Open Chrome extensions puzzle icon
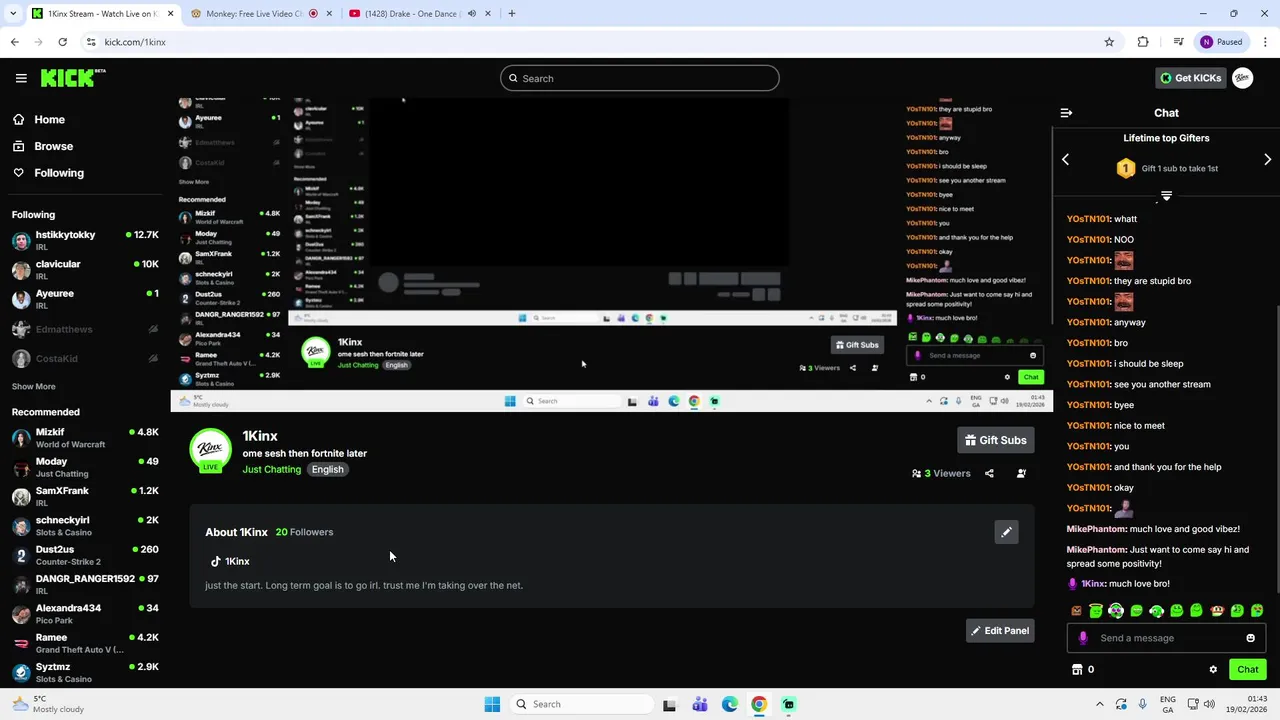This screenshot has width=1280, height=720. click(1143, 42)
